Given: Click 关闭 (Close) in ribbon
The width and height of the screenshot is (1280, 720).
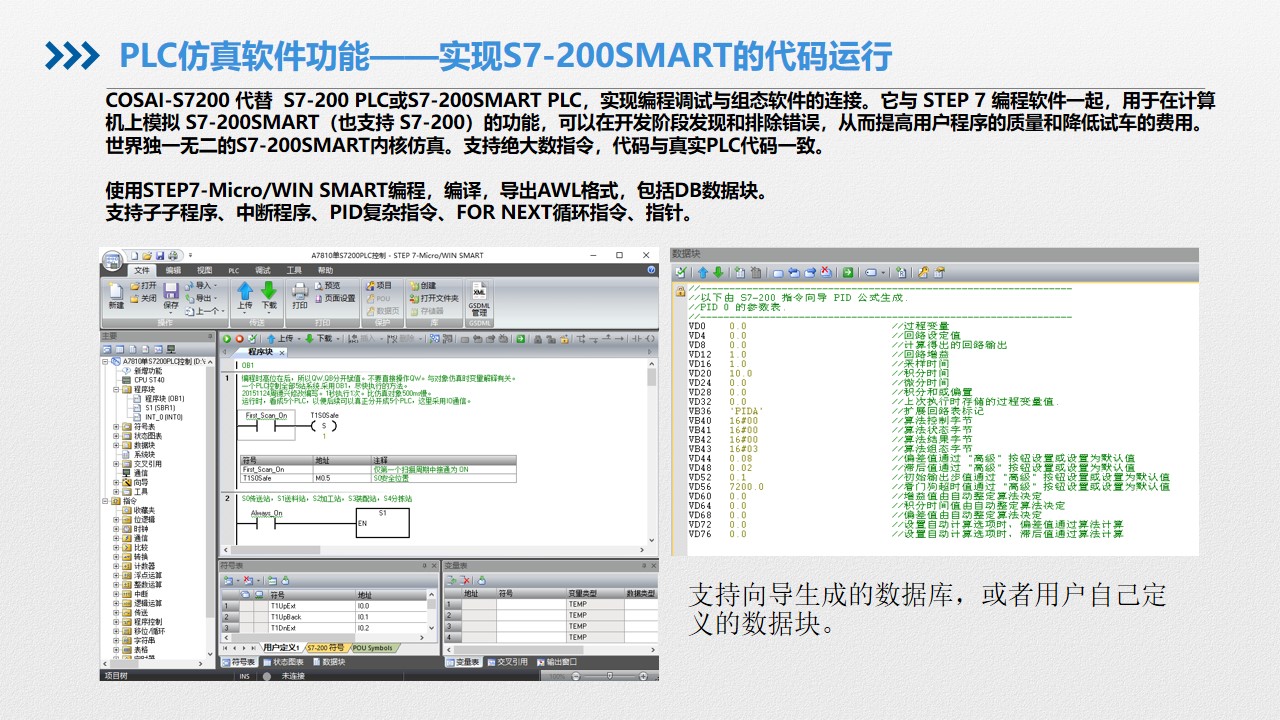Looking at the screenshot, I should 143,298.
